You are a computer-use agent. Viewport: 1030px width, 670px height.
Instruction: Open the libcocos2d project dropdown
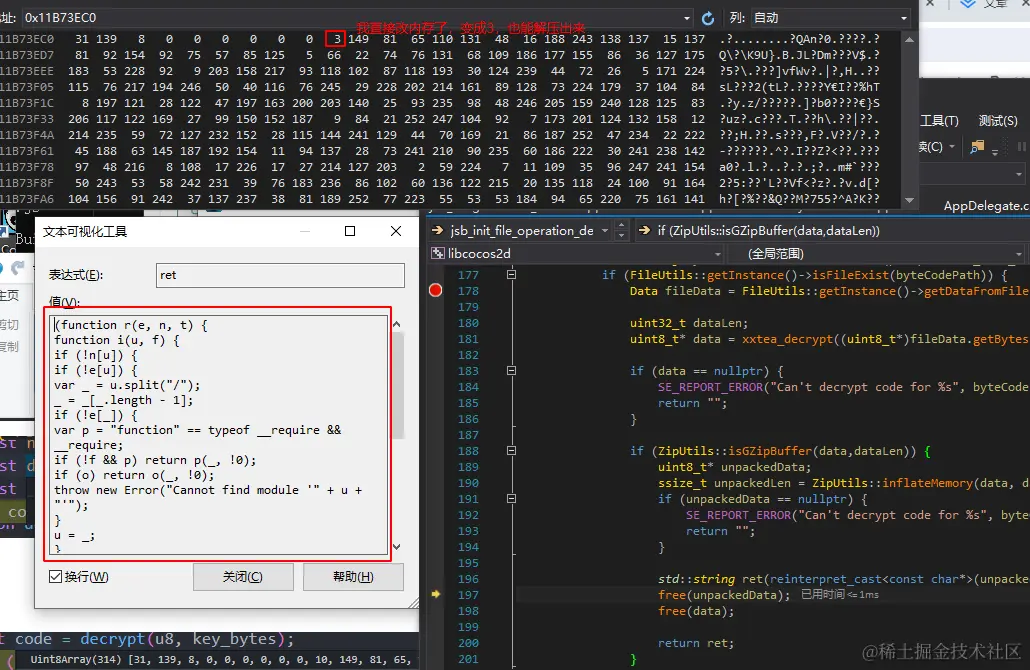point(717,254)
